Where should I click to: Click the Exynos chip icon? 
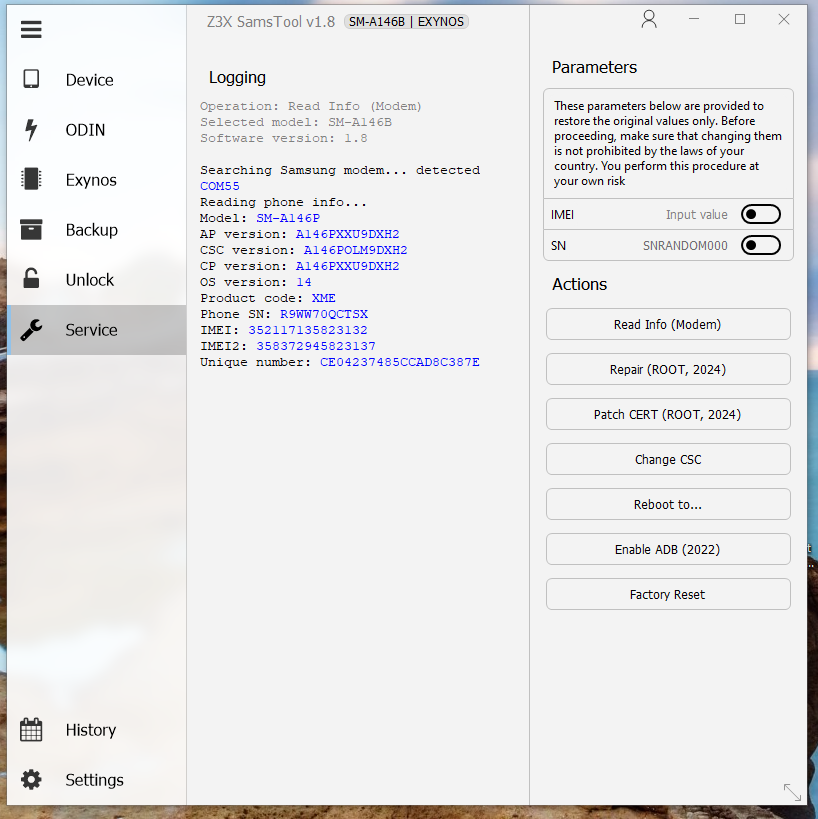click(31, 179)
